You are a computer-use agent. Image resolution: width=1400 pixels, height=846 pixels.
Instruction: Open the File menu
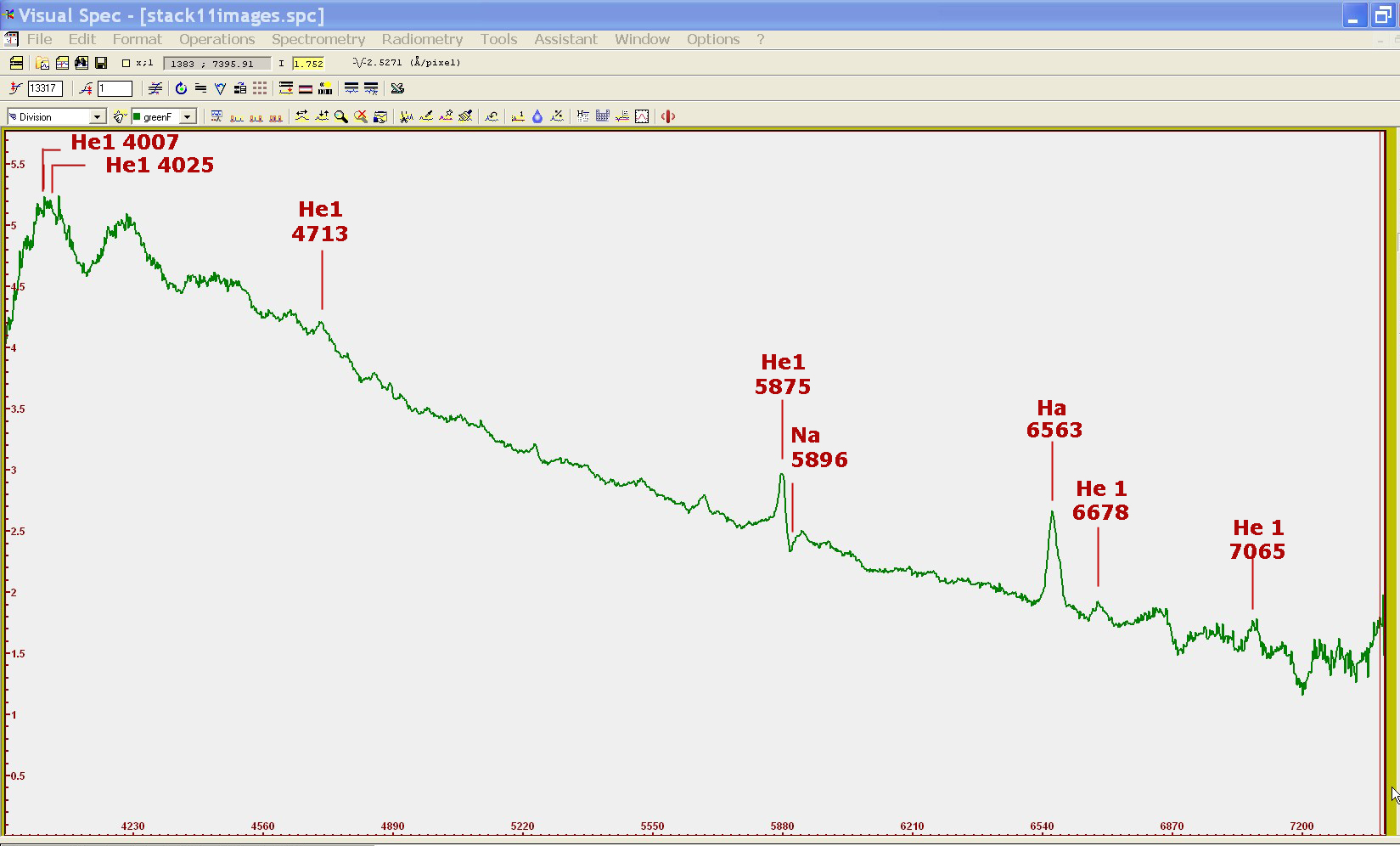[39, 39]
